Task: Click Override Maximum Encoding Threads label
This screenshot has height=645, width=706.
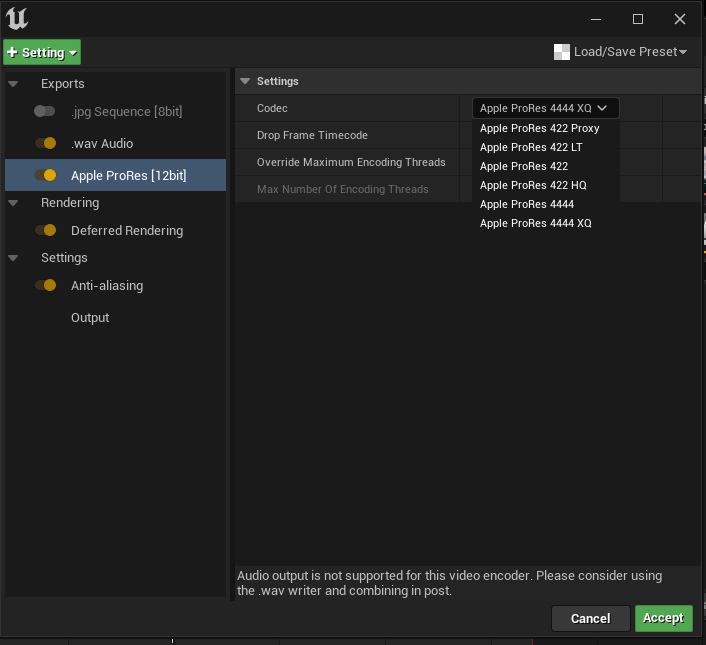Action: pos(351,162)
